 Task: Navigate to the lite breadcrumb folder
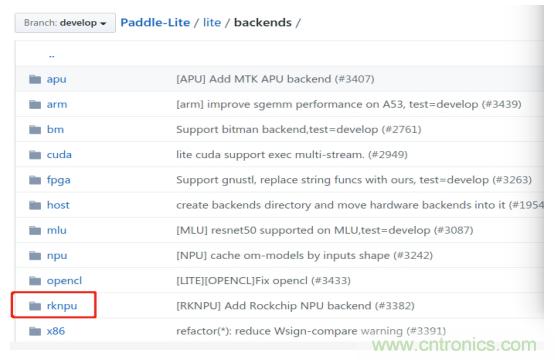click(x=212, y=22)
